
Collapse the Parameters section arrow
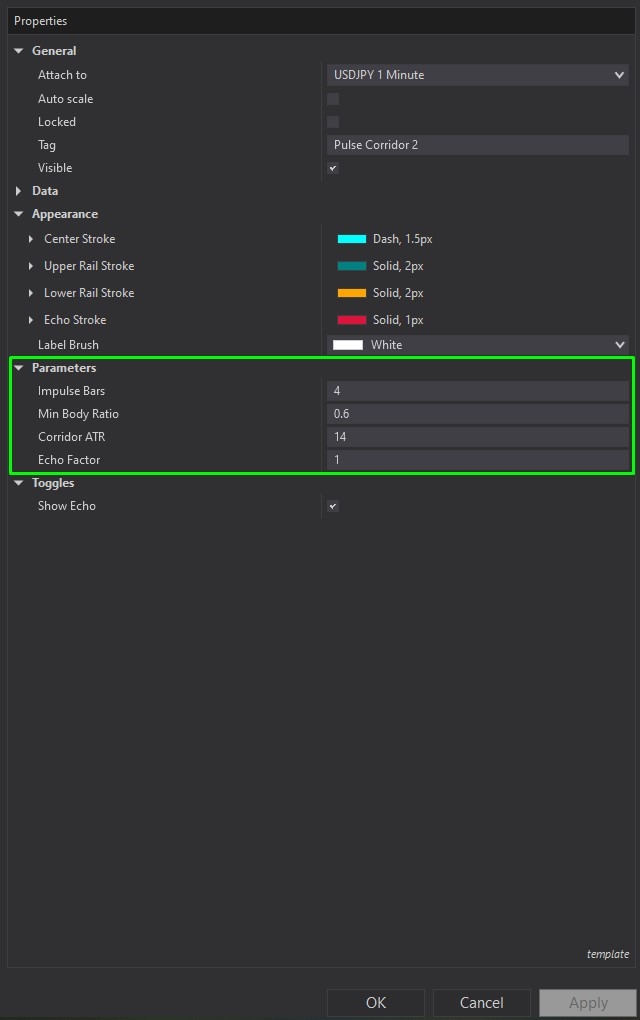[x=18, y=368]
